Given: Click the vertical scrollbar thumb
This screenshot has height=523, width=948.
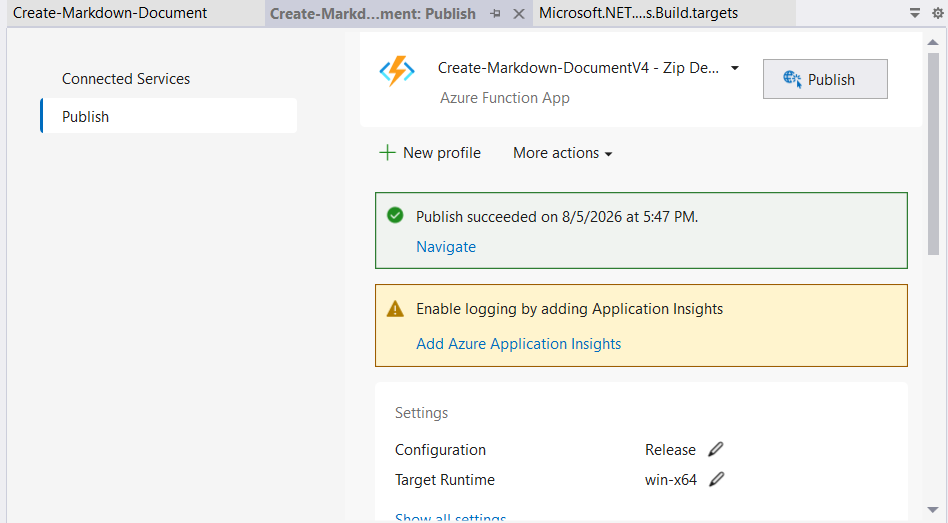Looking at the screenshot, I should tap(933, 154).
